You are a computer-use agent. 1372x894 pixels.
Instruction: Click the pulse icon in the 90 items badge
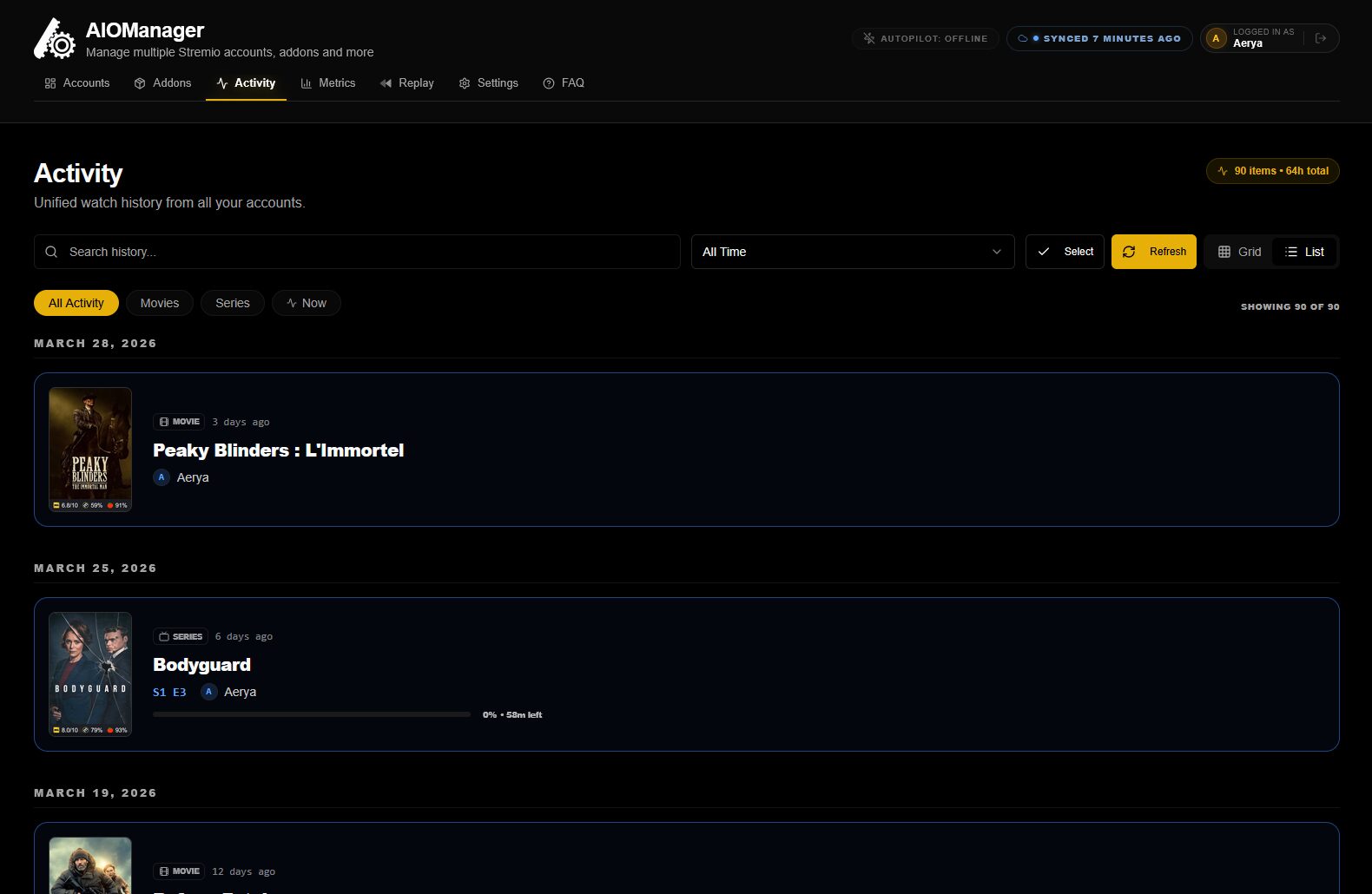coord(1223,171)
